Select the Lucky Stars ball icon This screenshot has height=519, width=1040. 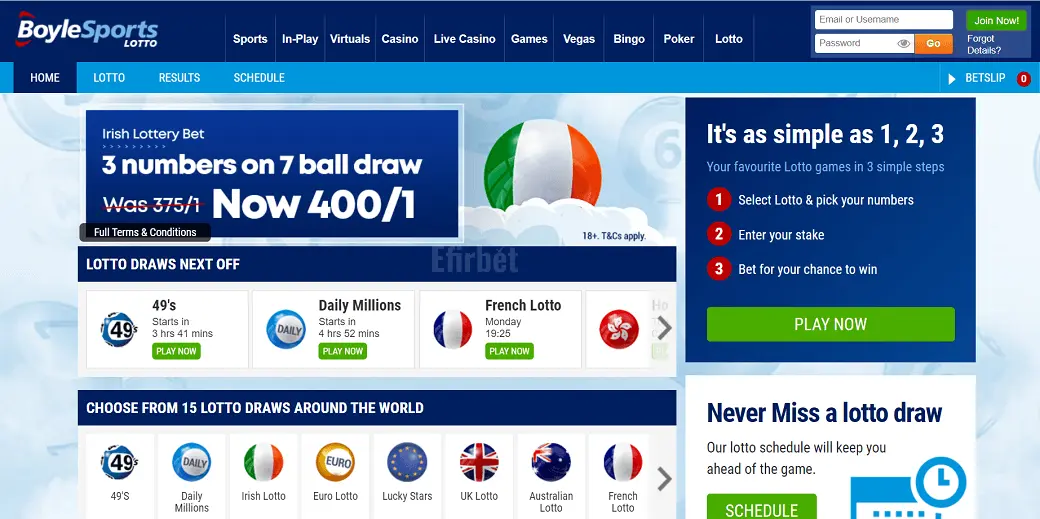pos(407,462)
